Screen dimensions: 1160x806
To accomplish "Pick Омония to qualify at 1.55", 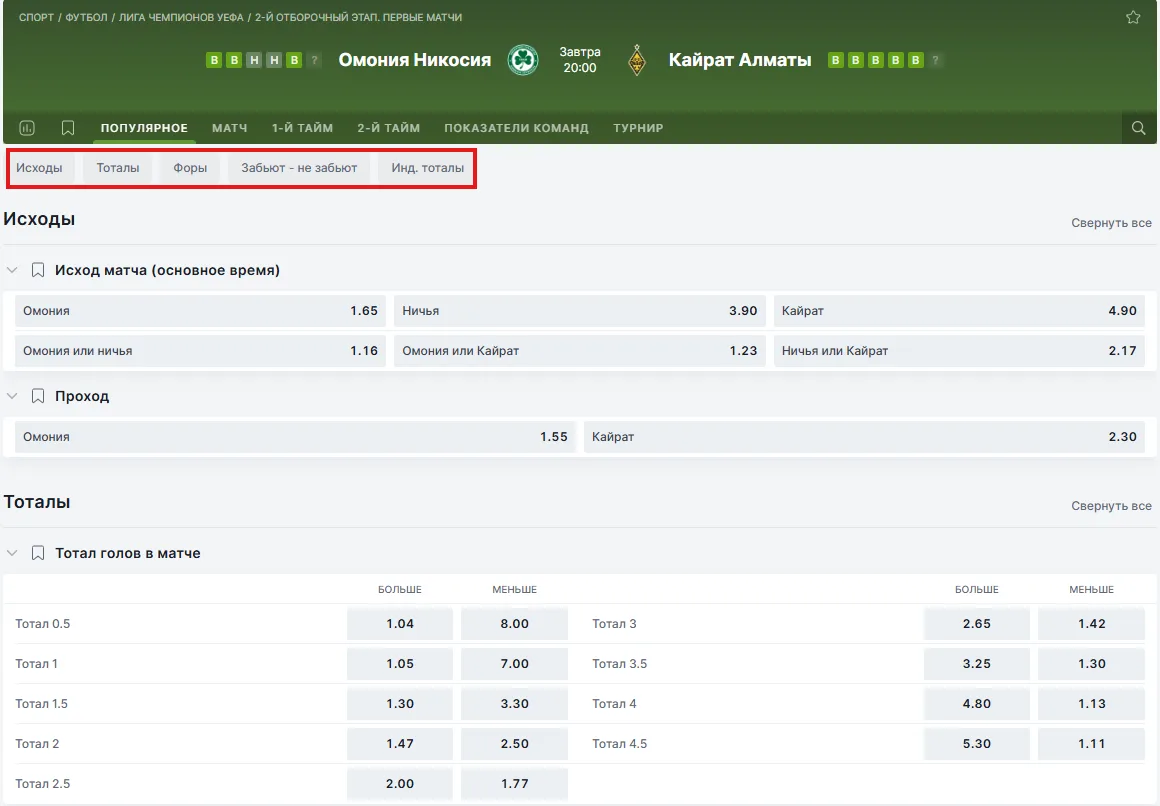I will click(x=295, y=437).
